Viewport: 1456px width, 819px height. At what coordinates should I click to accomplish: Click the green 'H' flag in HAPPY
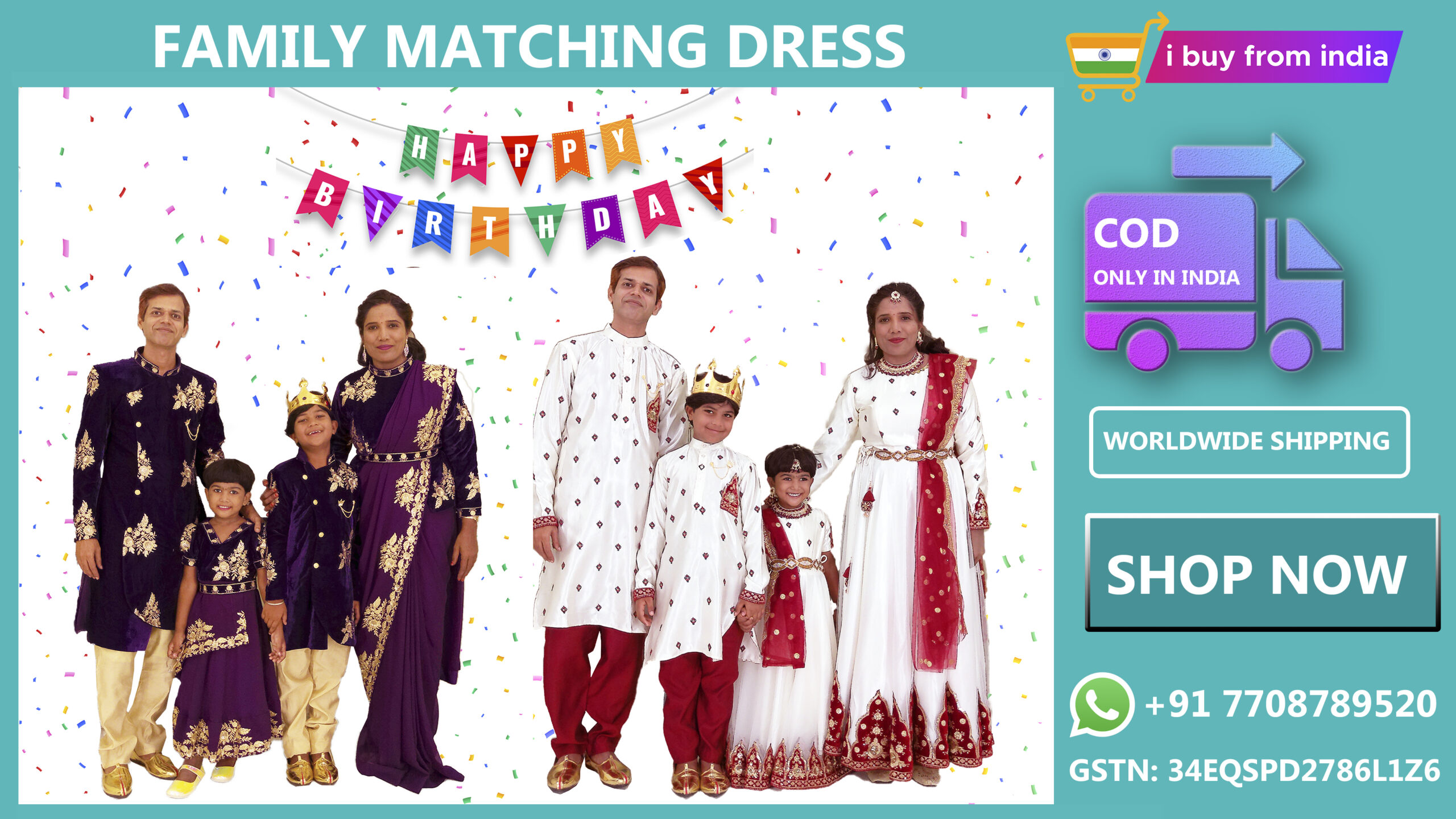420,151
